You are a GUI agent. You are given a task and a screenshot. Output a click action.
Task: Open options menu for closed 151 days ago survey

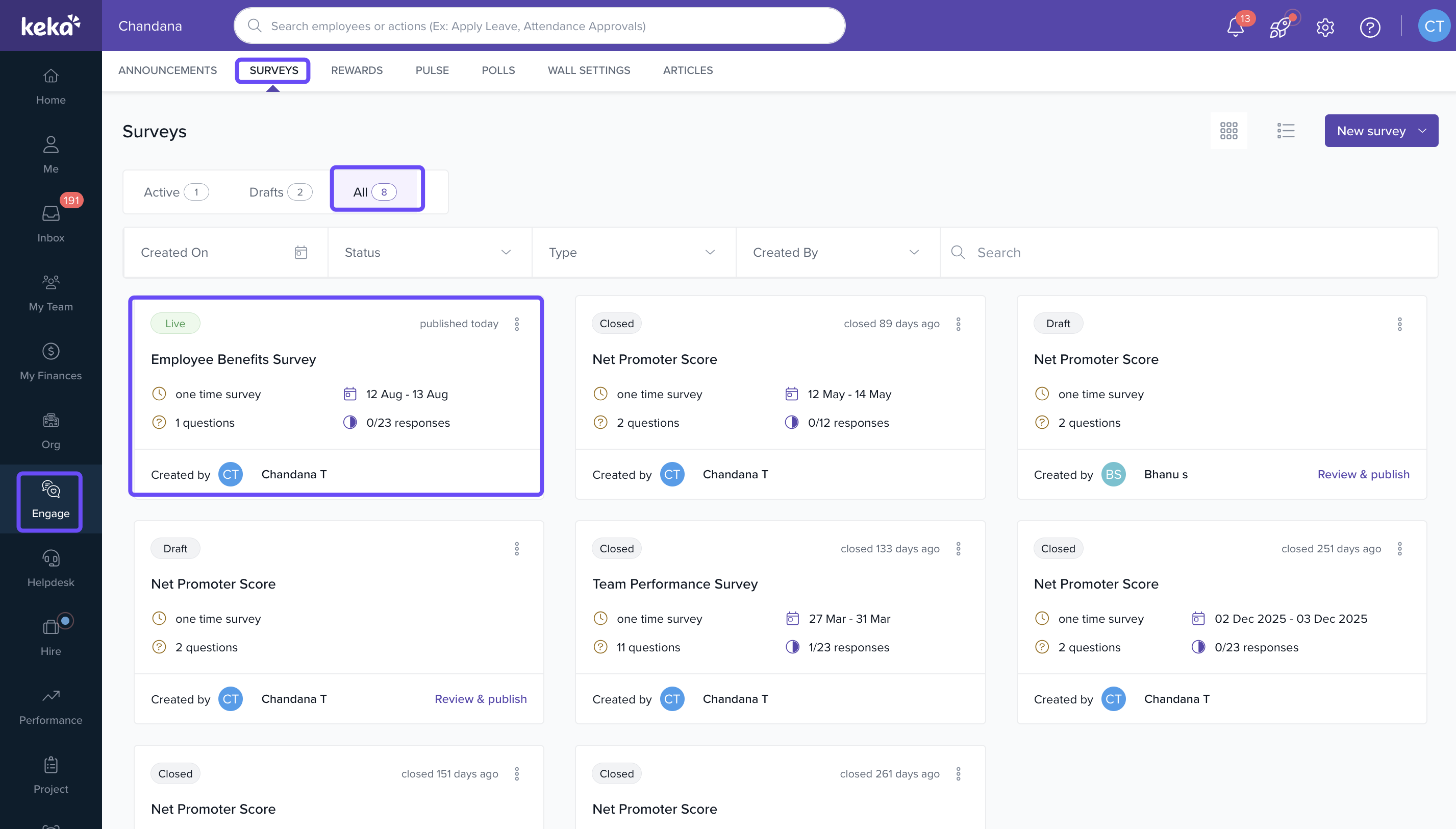(517, 774)
